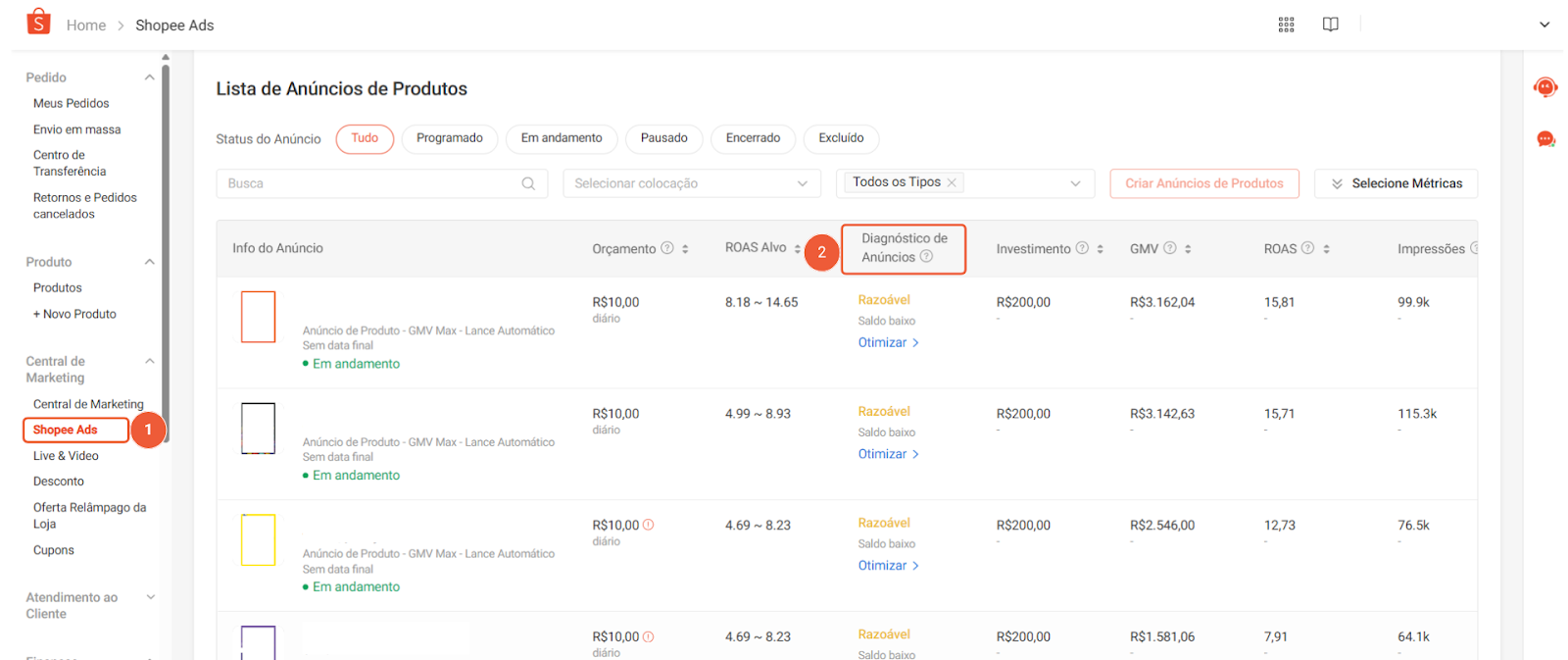Open the account dropdown chevron at top right
Screen dimensions: 1568x660
tap(1543, 25)
